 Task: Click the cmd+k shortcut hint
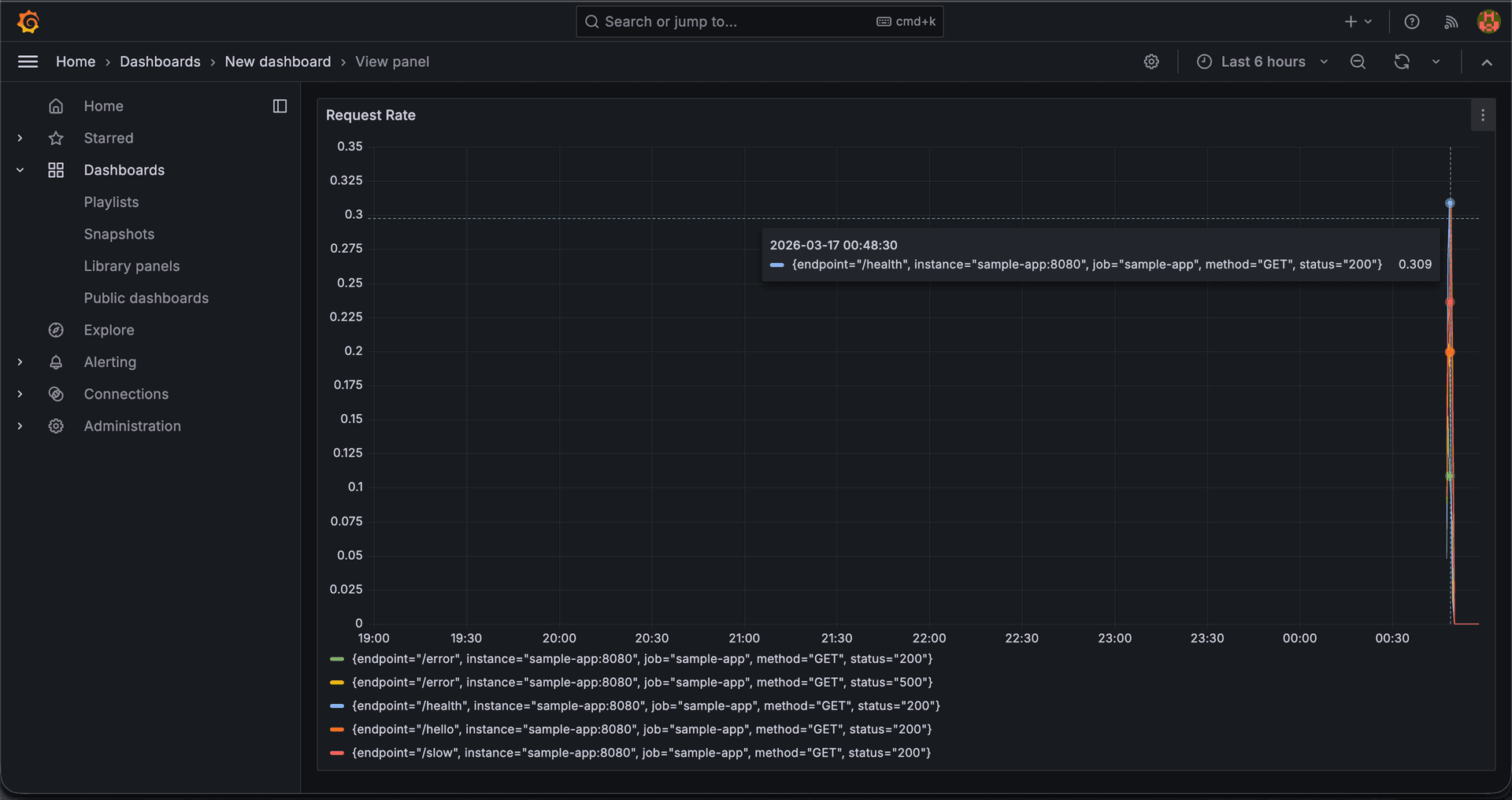906,21
